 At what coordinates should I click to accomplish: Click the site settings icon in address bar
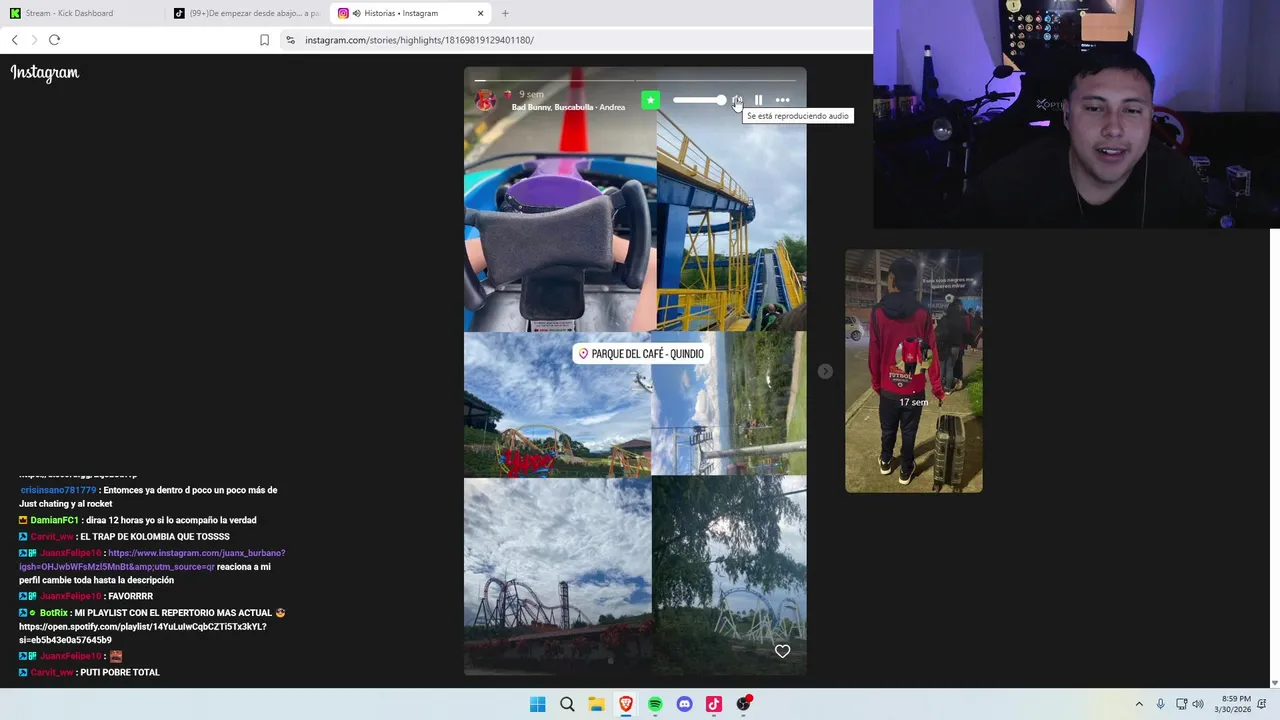point(290,40)
